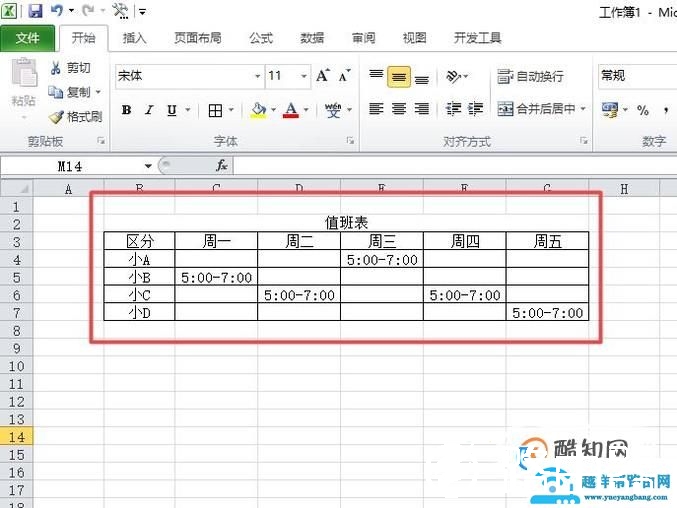Click the 值班表 title cell

pos(346,223)
